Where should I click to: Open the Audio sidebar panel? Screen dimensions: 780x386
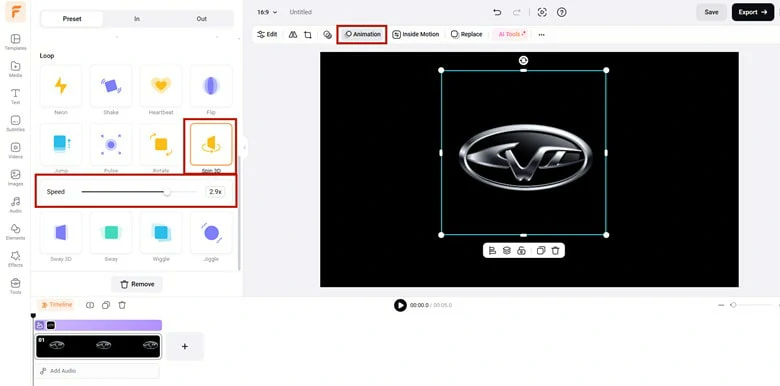coord(15,205)
